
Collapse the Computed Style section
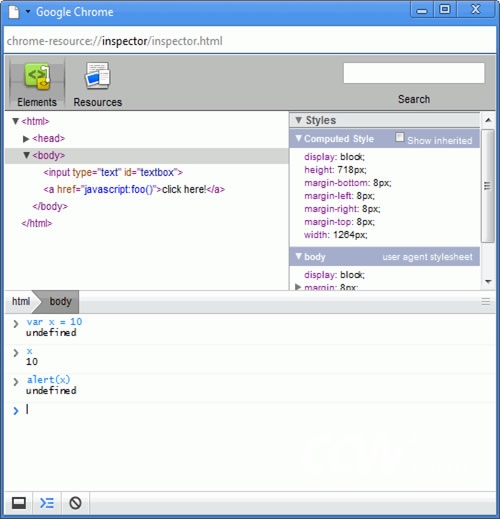click(299, 138)
